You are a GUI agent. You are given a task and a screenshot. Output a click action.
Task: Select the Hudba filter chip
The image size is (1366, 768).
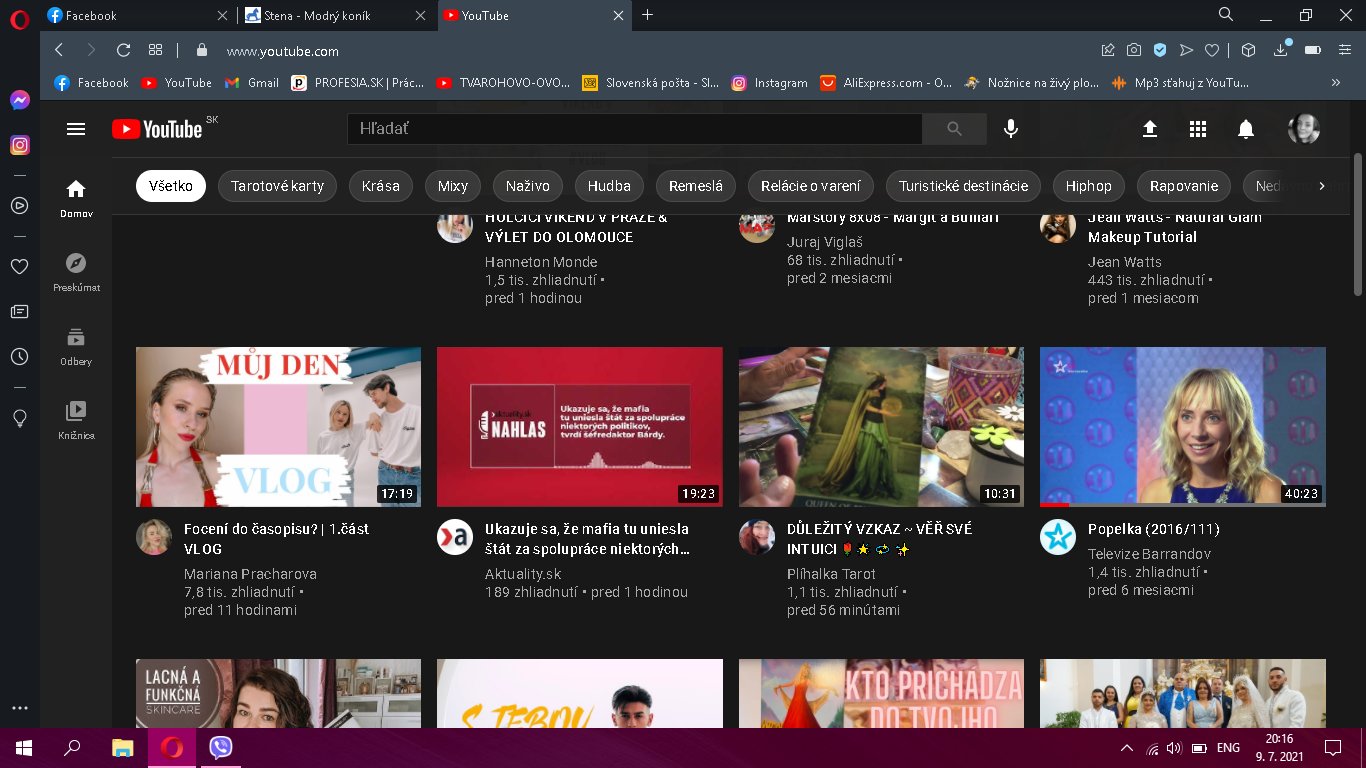(x=609, y=186)
